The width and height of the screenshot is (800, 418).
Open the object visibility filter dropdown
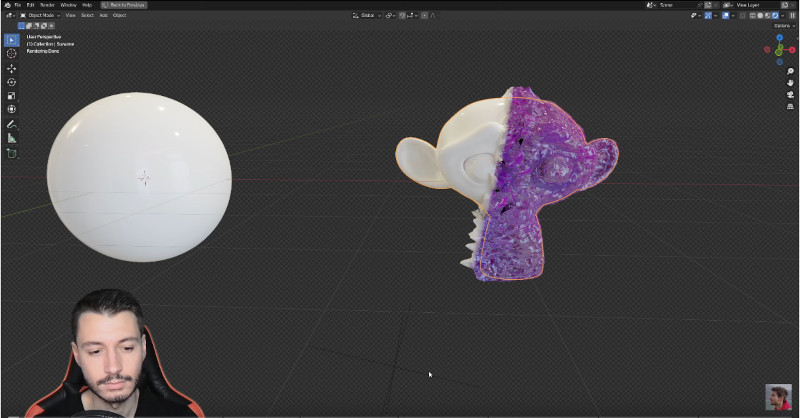(x=696, y=15)
